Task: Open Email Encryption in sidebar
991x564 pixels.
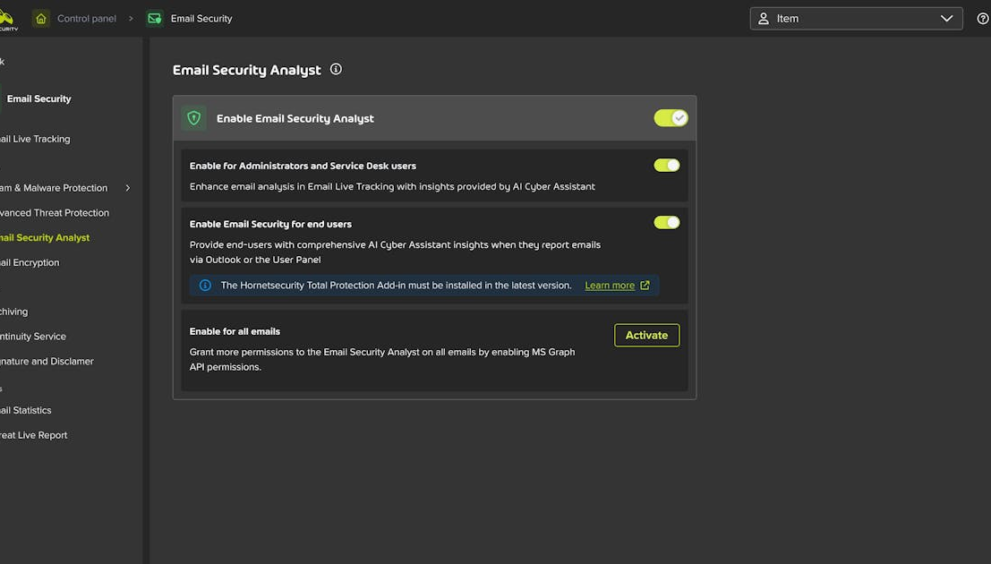Action: click(x=30, y=262)
